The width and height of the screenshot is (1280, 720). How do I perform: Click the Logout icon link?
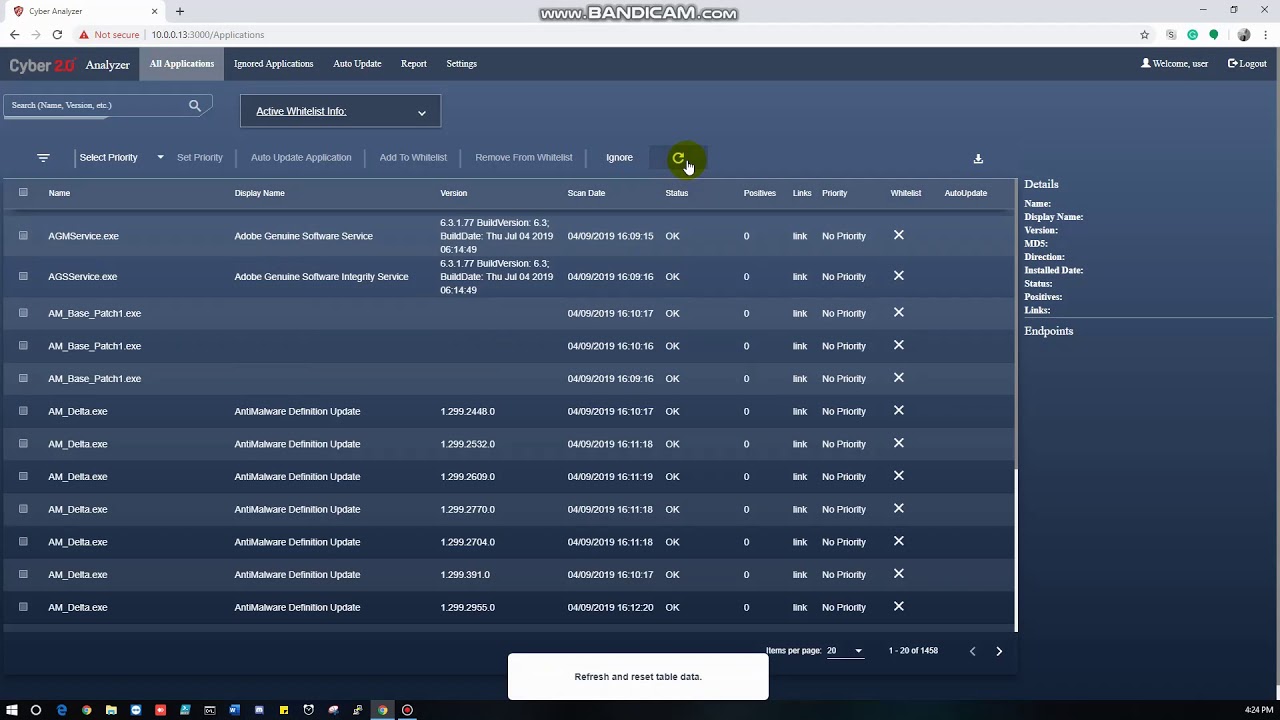[1247, 63]
